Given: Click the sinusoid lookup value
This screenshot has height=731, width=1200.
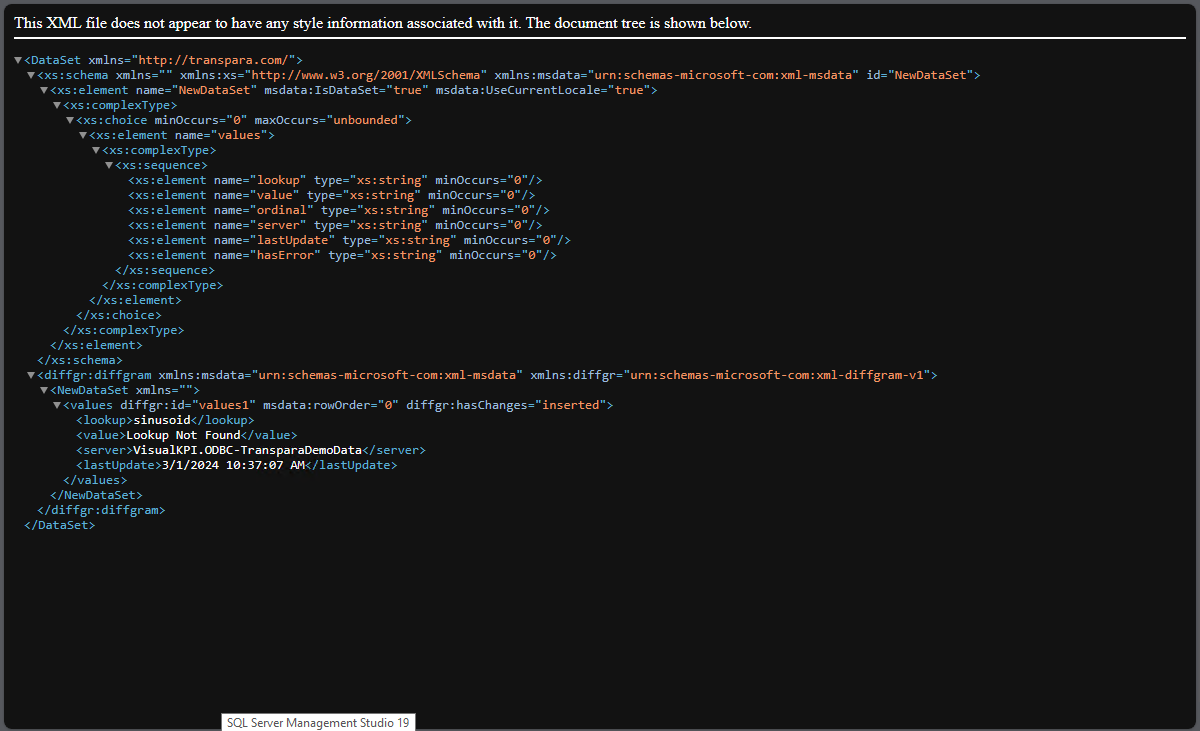Looking at the screenshot, I should 161,420.
